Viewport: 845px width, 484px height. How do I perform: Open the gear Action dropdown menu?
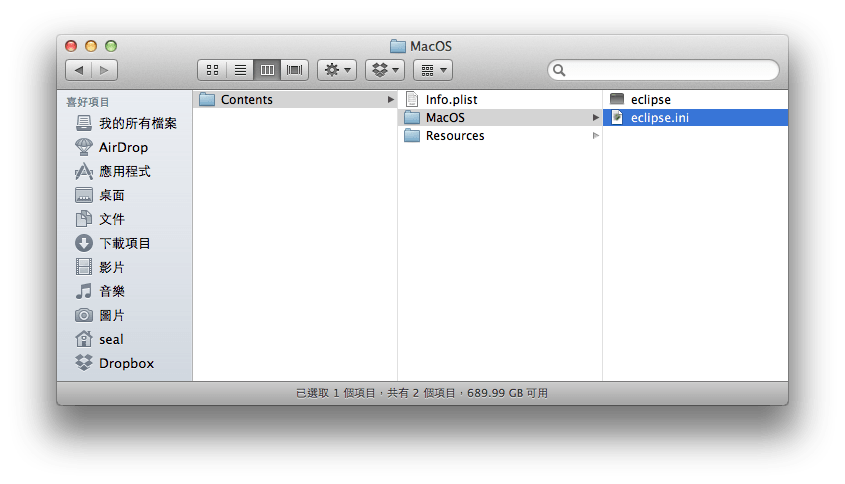(x=336, y=70)
